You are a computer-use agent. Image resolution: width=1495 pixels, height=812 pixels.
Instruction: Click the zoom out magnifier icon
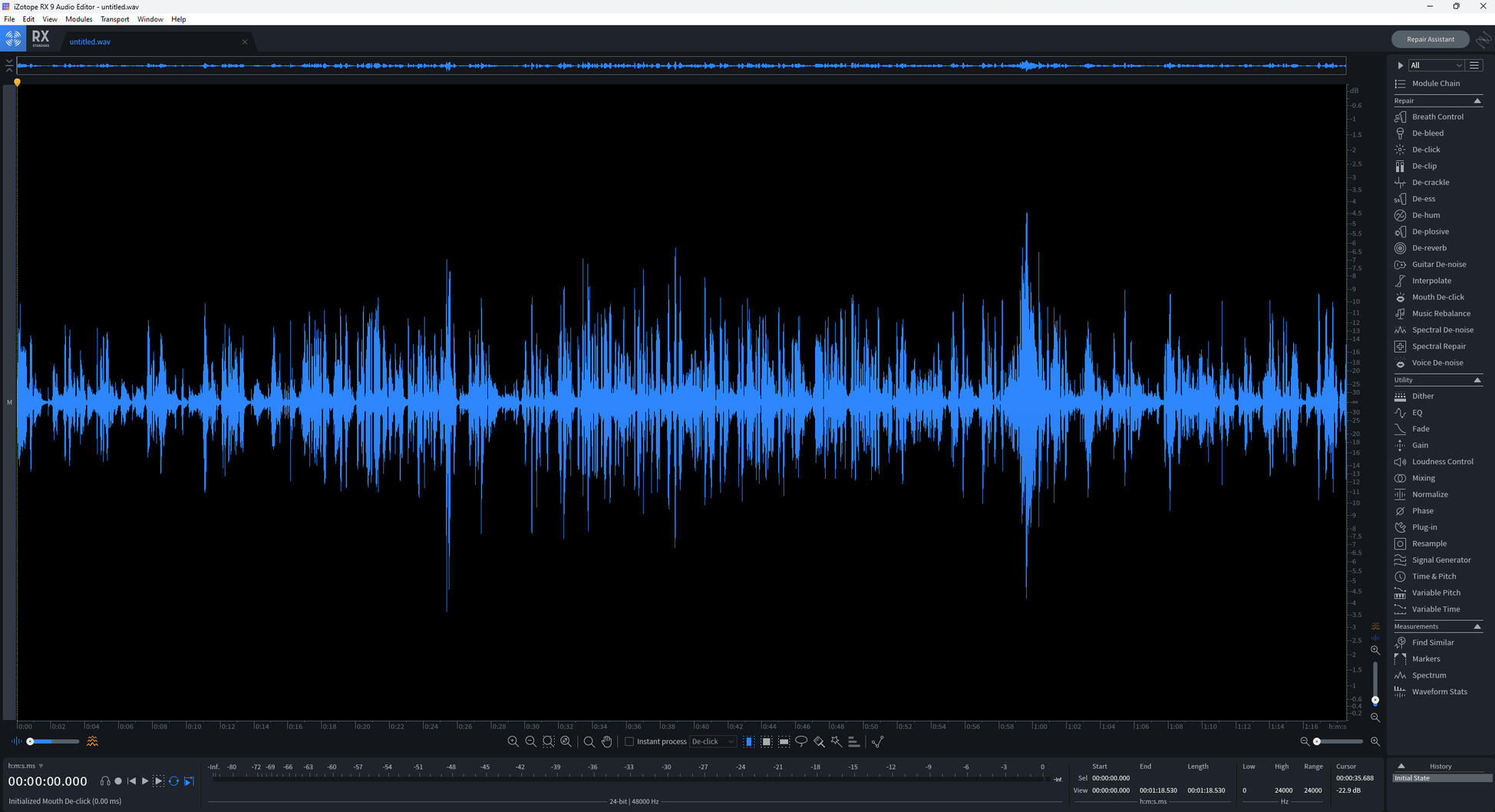pyautogui.click(x=530, y=741)
